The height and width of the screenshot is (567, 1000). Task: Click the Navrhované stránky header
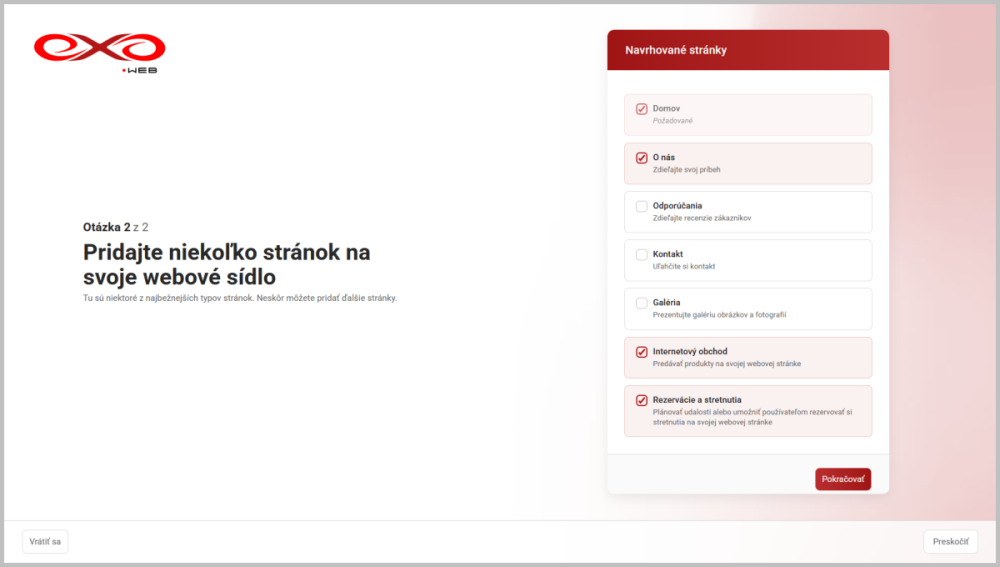676,50
